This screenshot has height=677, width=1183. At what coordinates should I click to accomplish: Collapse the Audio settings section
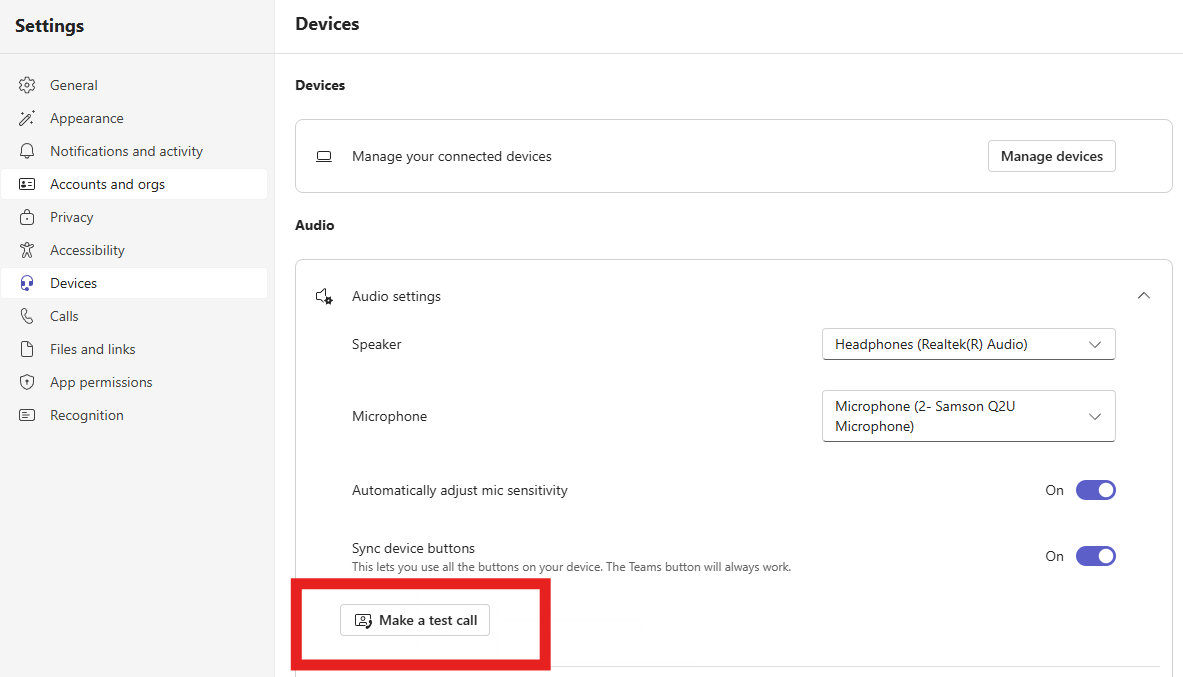(x=1144, y=296)
